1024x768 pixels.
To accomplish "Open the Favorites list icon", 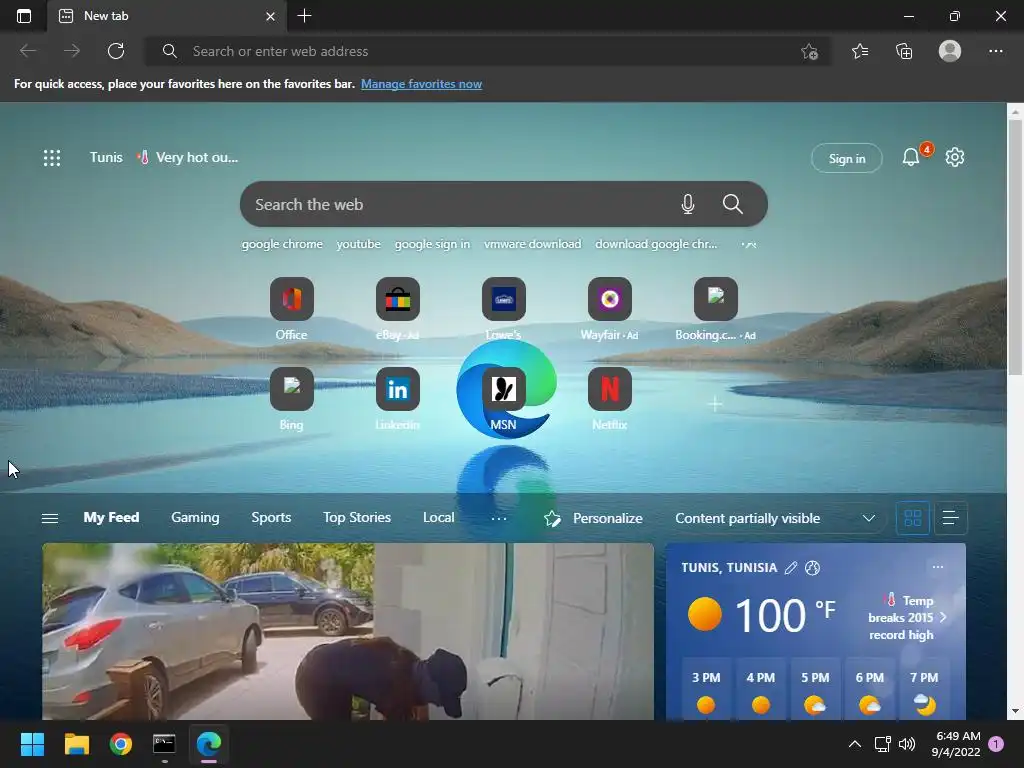I will pyautogui.click(x=860, y=51).
